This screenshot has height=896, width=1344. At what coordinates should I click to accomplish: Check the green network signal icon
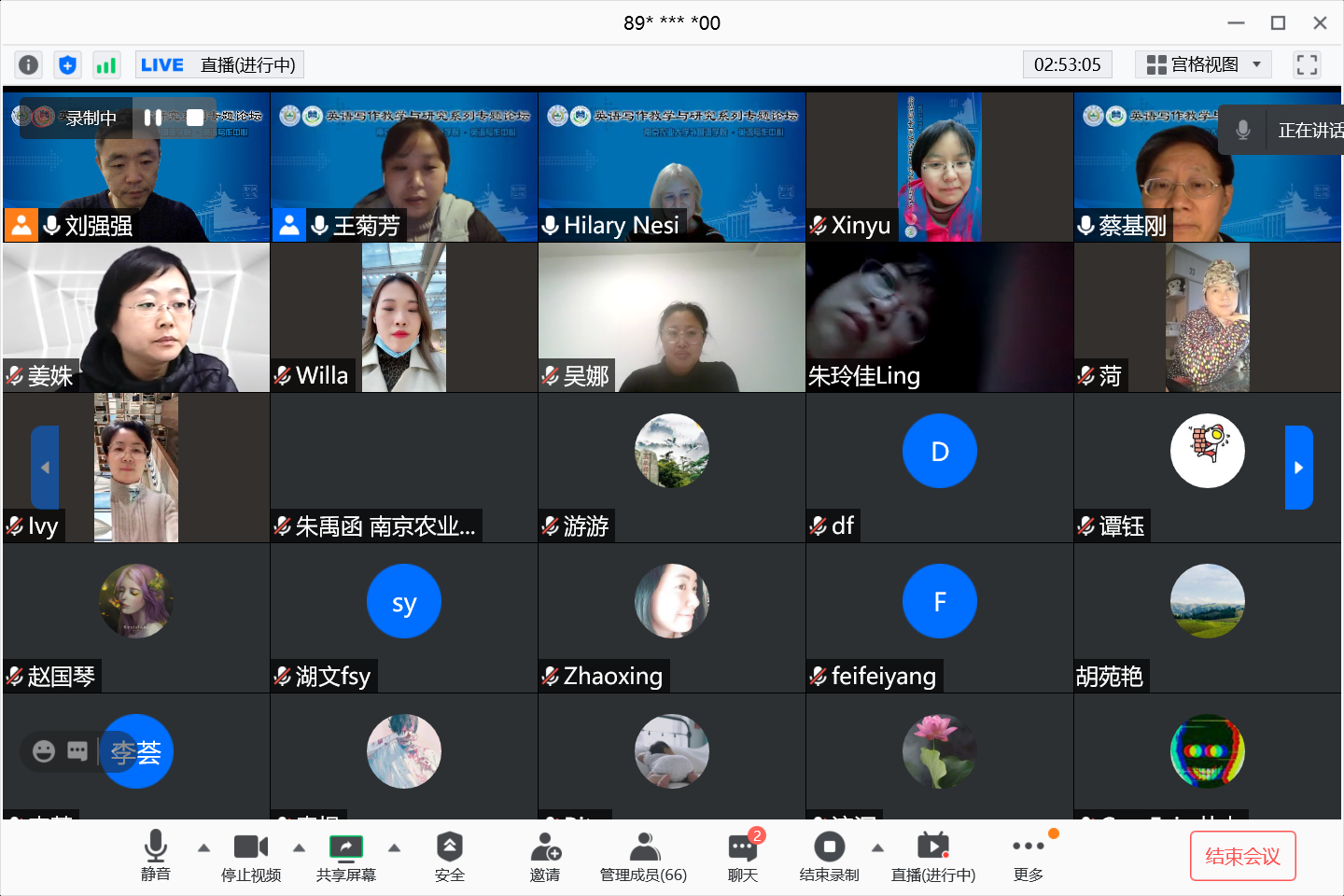point(106,64)
